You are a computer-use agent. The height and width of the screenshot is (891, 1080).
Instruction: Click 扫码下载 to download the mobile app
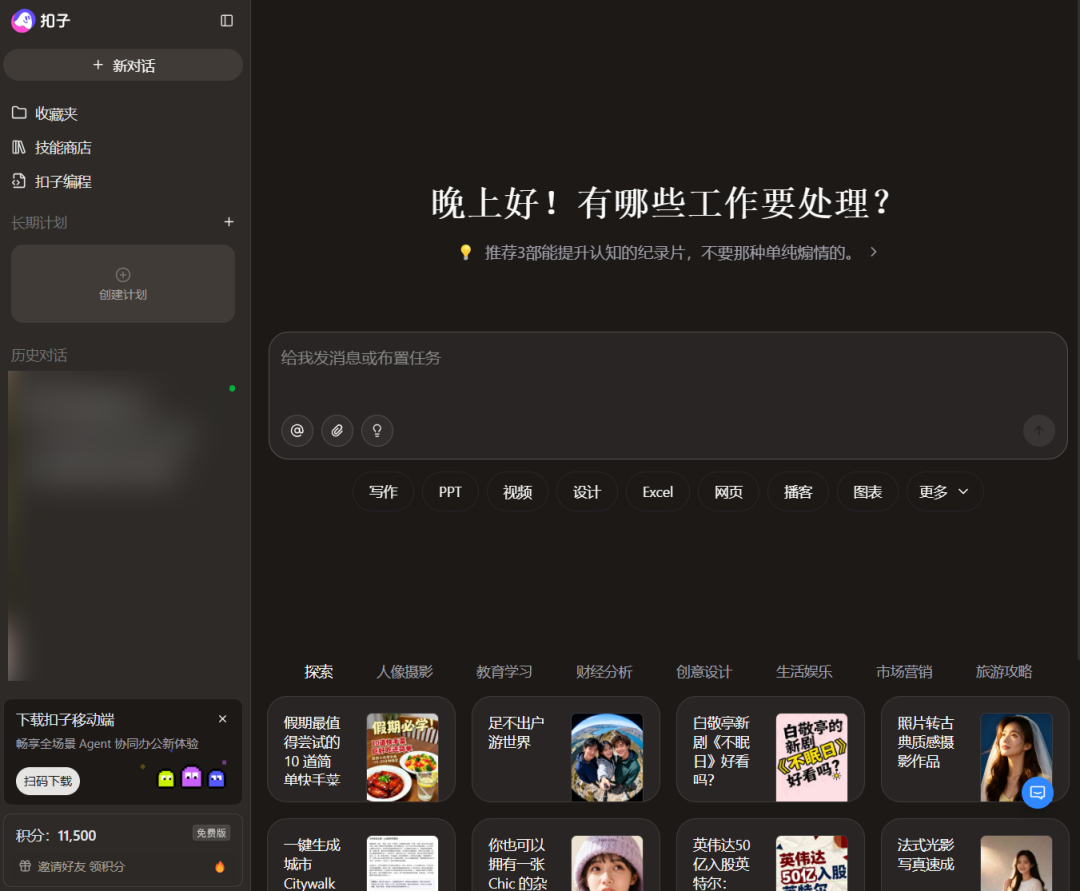tap(47, 781)
